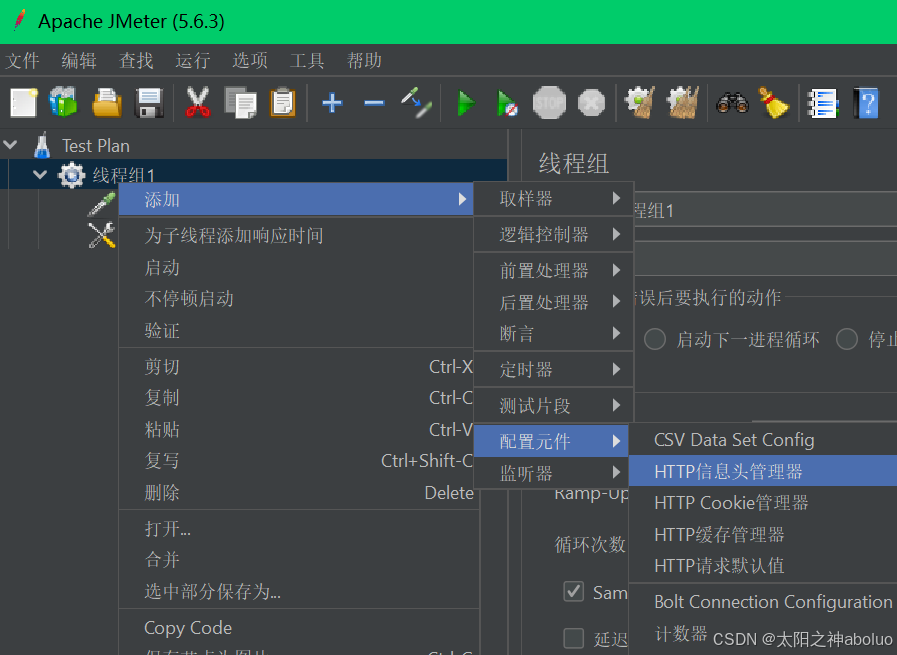The image size is (897, 655).
Task: Open the 查找 menu
Action: [x=136, y=61]
